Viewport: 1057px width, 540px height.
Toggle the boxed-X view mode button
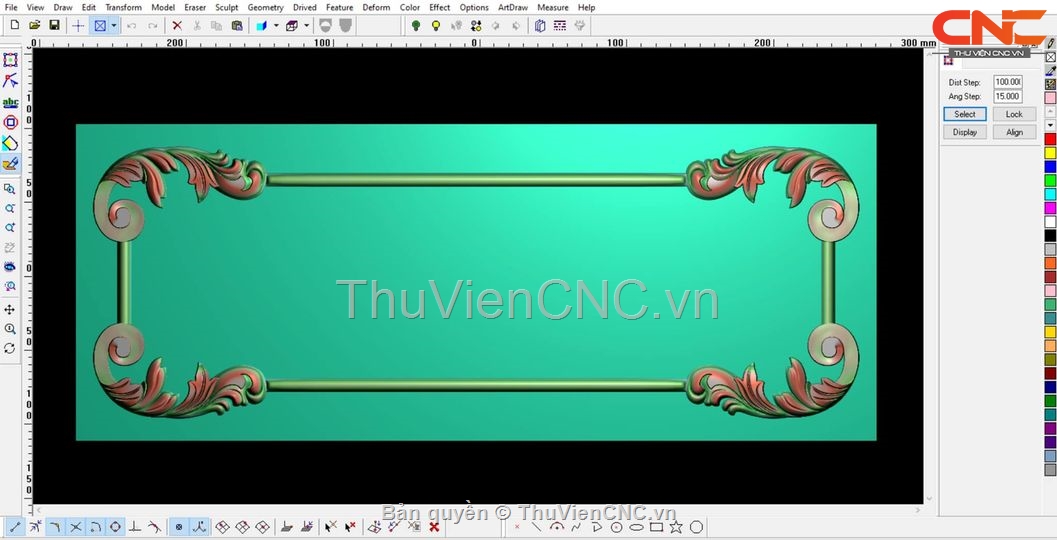[x=100, y=26]
